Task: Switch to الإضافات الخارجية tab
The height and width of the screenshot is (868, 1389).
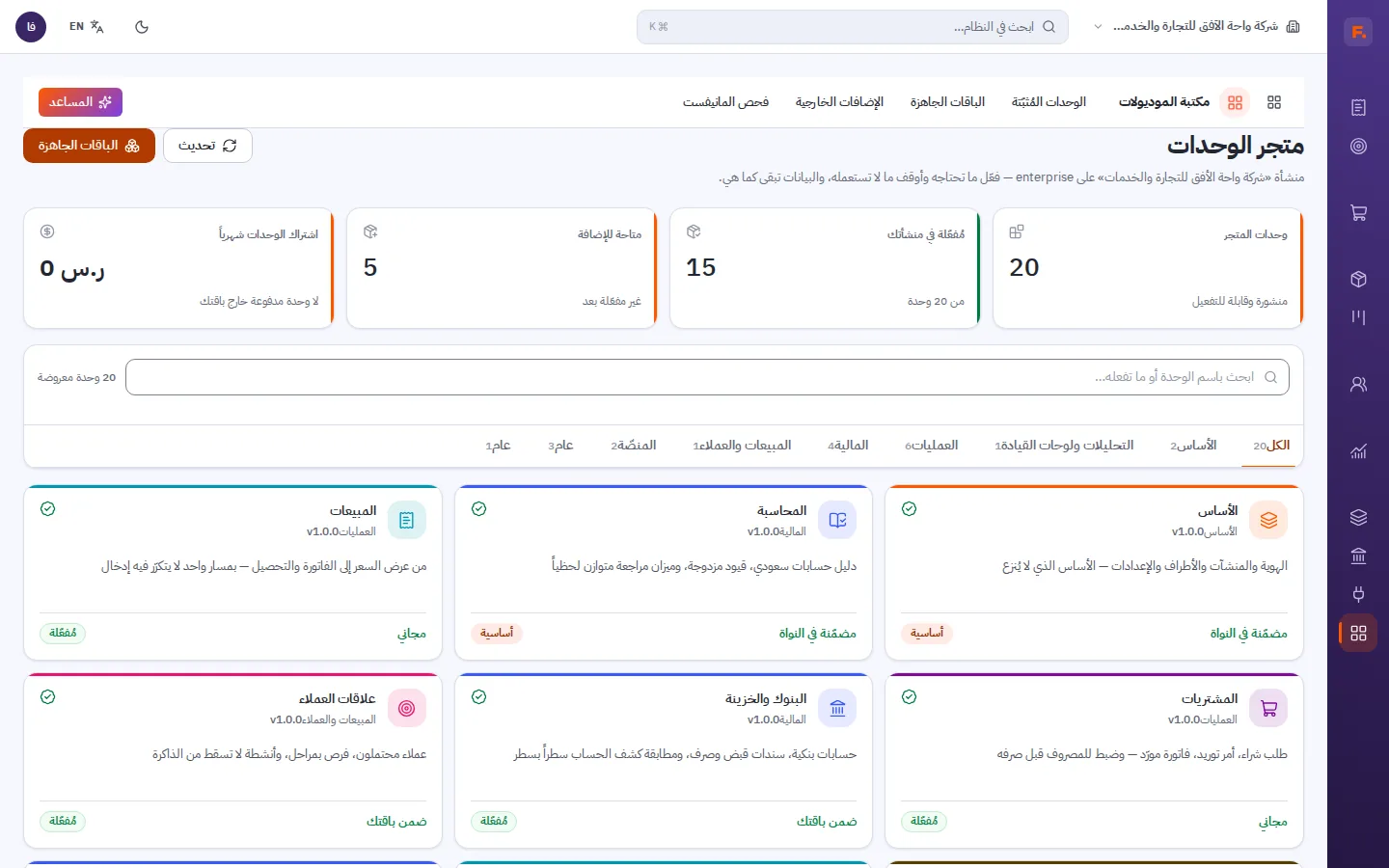Action: [x=839, y=102]
